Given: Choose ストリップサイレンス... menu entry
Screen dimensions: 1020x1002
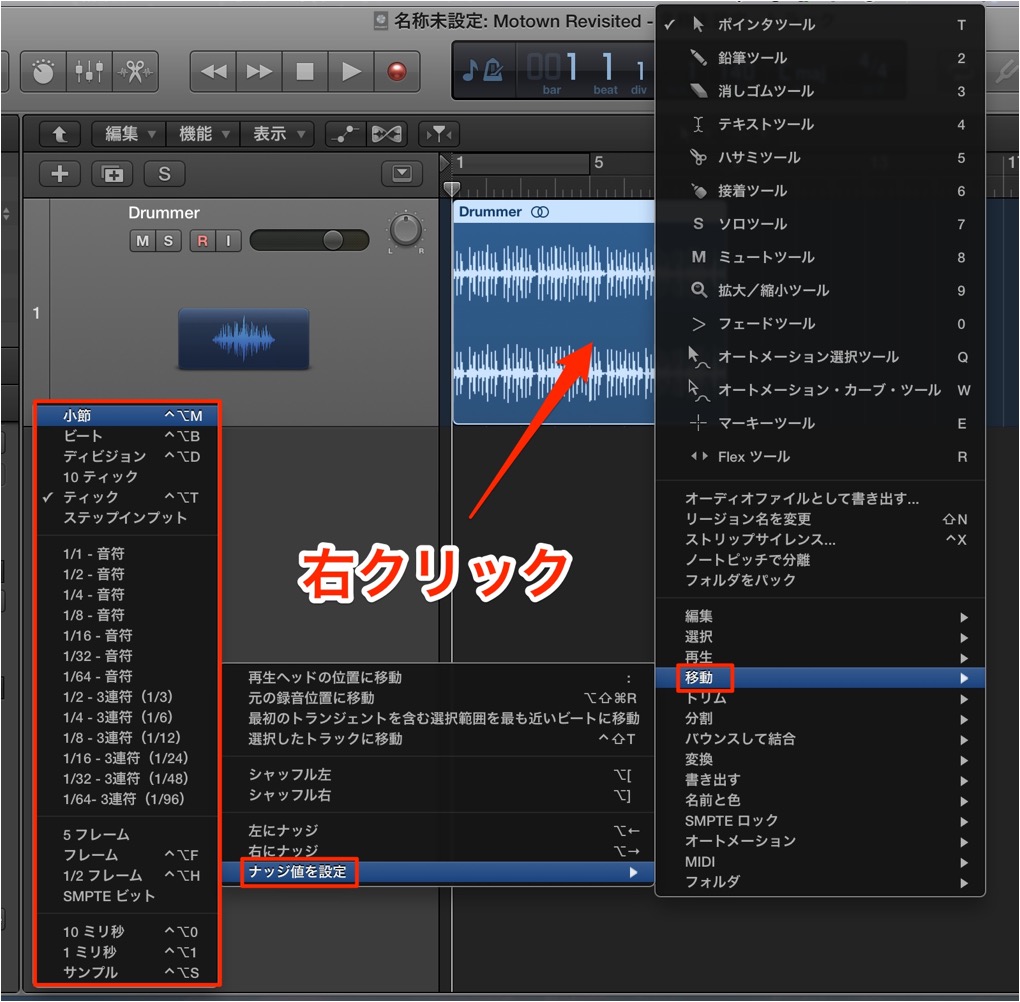Looking at the screenshot, I should click(820, 539).
